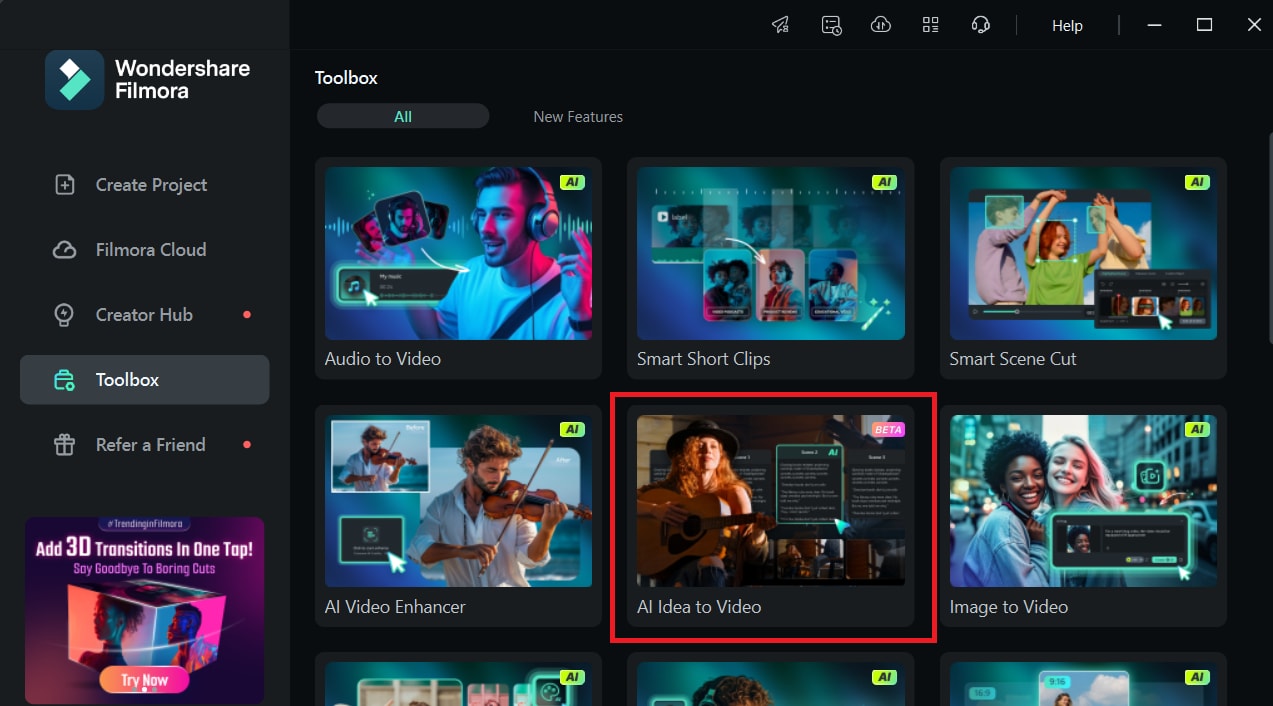
Task: Switch to the All tab
Action: [403, 116]
